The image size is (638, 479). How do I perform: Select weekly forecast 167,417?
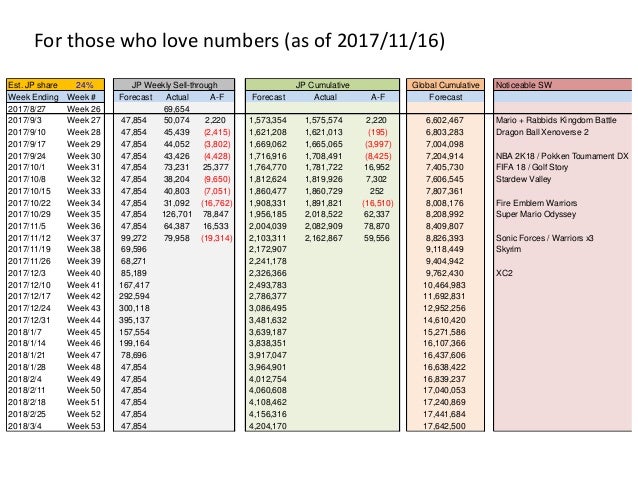point(134,285)
